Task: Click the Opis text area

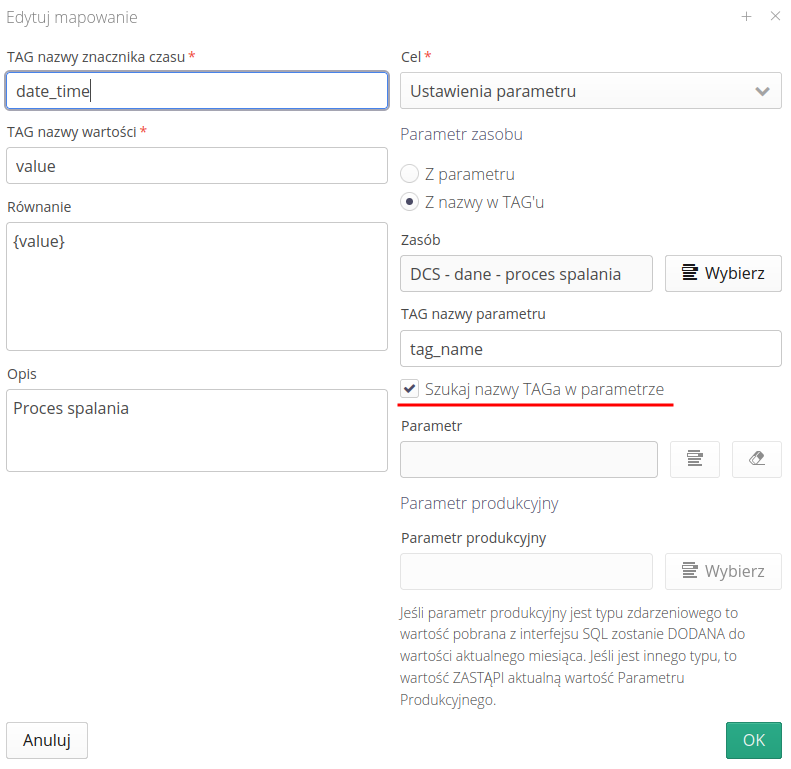Action: click(196, 430)
